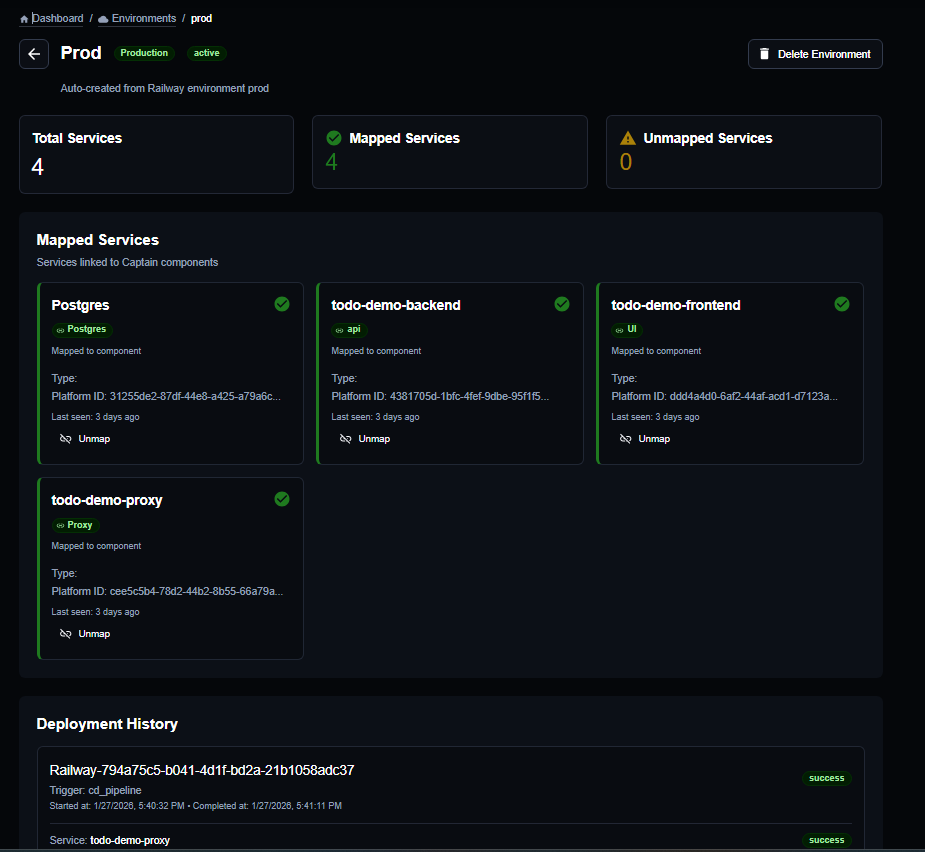Click the check icon by Mapped Services stat
Image resolution: width=925 pixels, height=852 pixels.
click(x=334, y=138)
